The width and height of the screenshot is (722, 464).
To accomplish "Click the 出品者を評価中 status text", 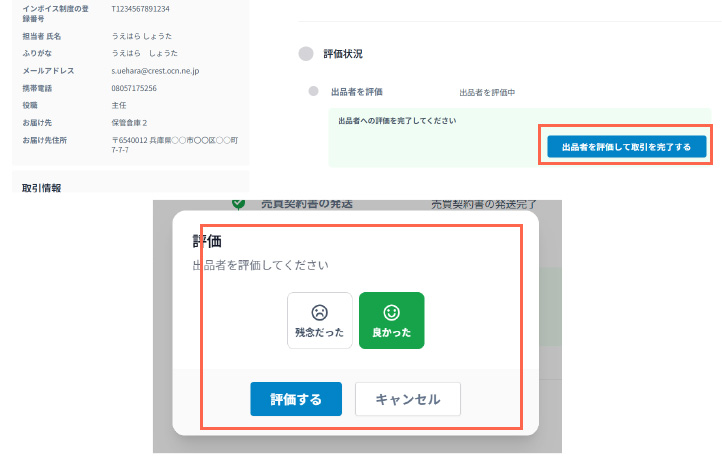I will point(486,92).
